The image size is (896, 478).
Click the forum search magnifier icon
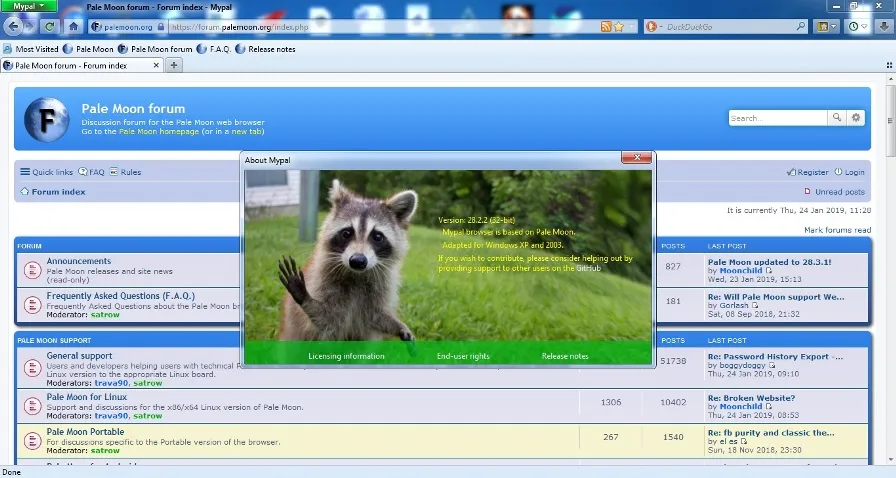[x=837, y=117]
